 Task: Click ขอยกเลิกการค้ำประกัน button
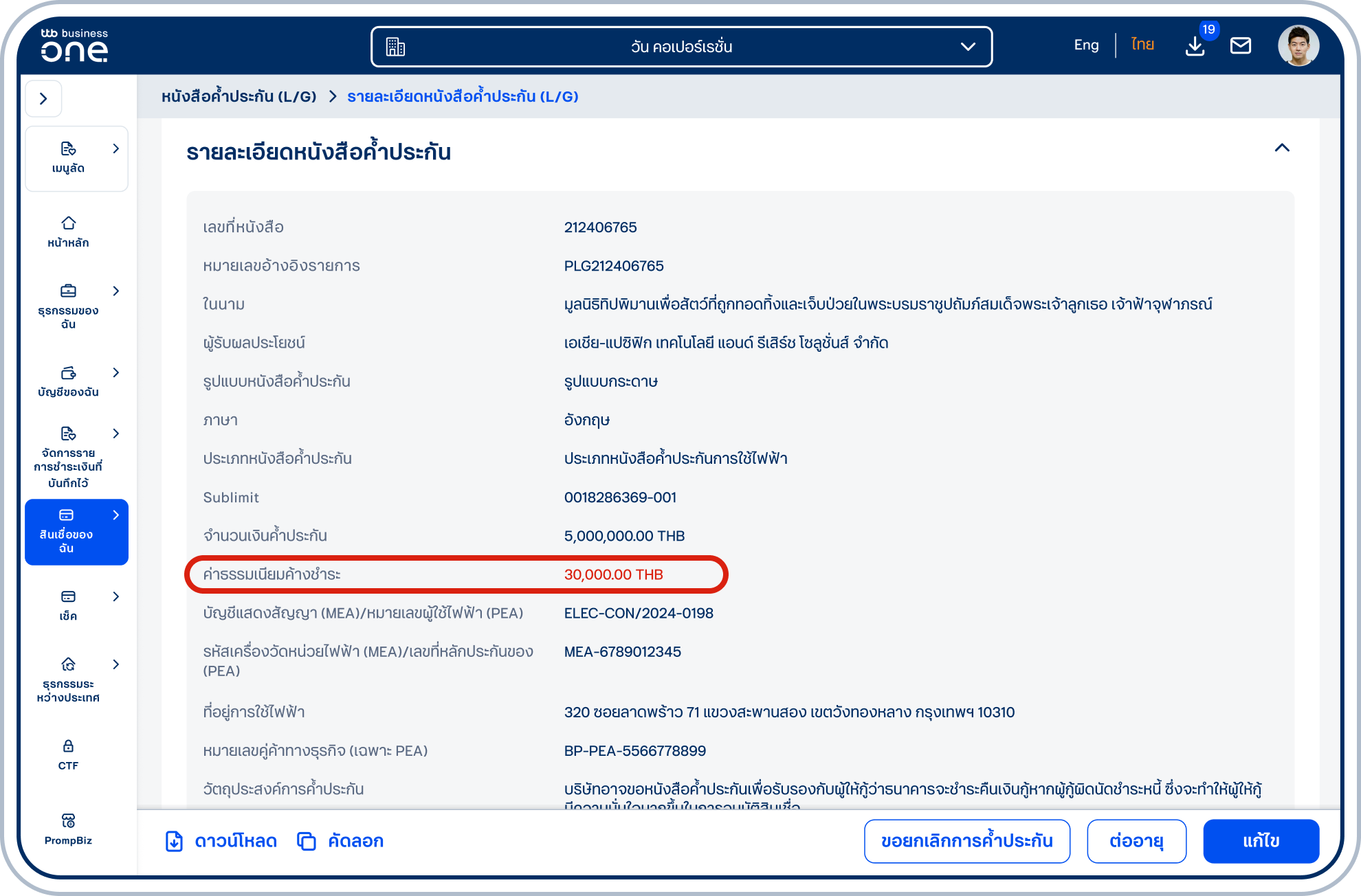click(966, 841)
